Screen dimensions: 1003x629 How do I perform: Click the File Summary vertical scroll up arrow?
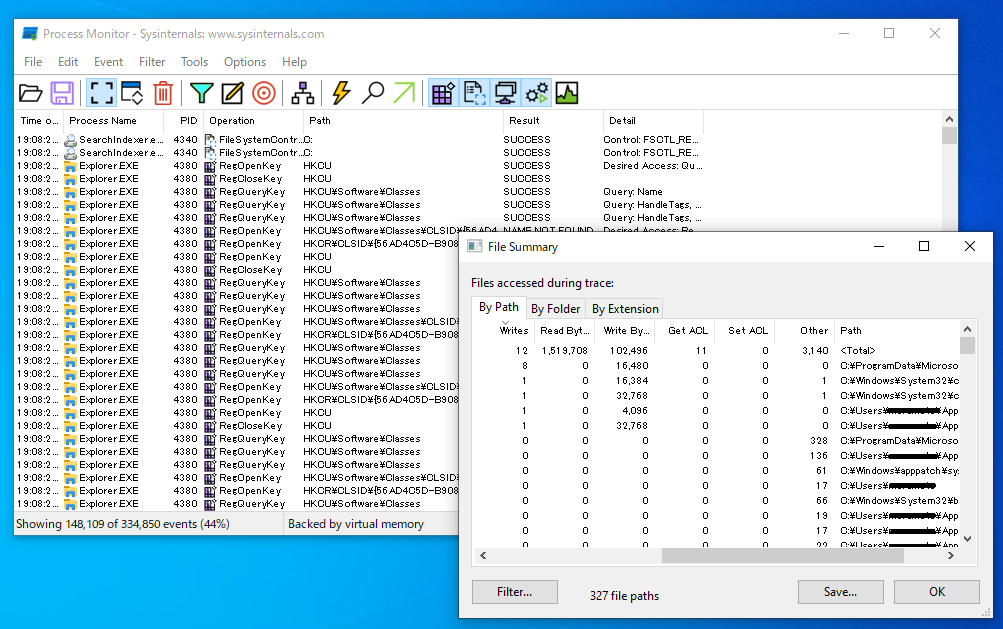tap(967, 329)
